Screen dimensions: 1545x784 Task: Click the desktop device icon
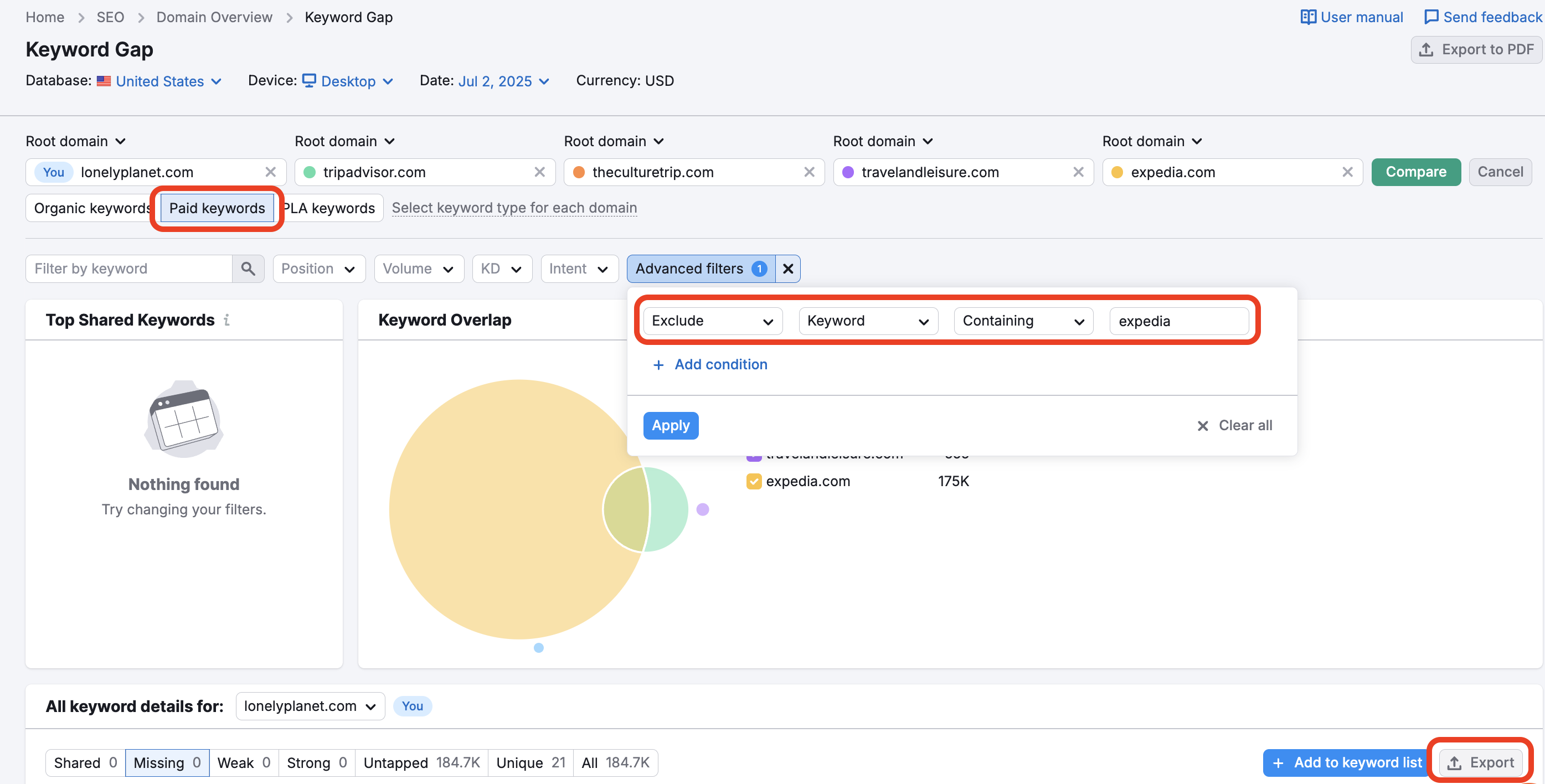[x=310, y=80]
